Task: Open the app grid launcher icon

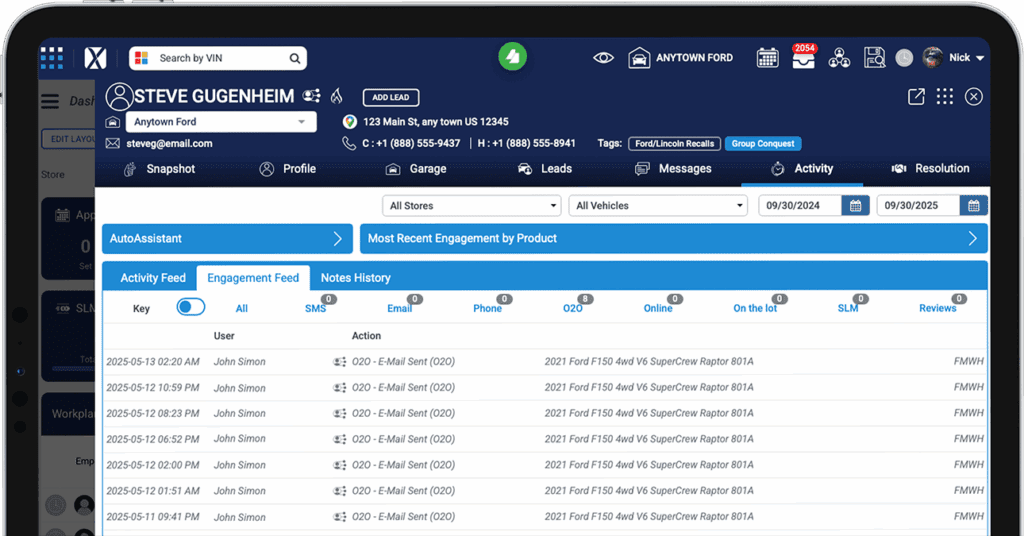Action: point(52,58)
